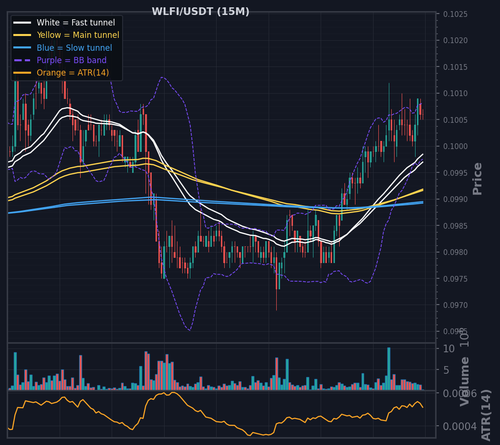Click the 0.1010 price axis label
Viewport: 500px width, 445px height.
click(x=455, y=93)
